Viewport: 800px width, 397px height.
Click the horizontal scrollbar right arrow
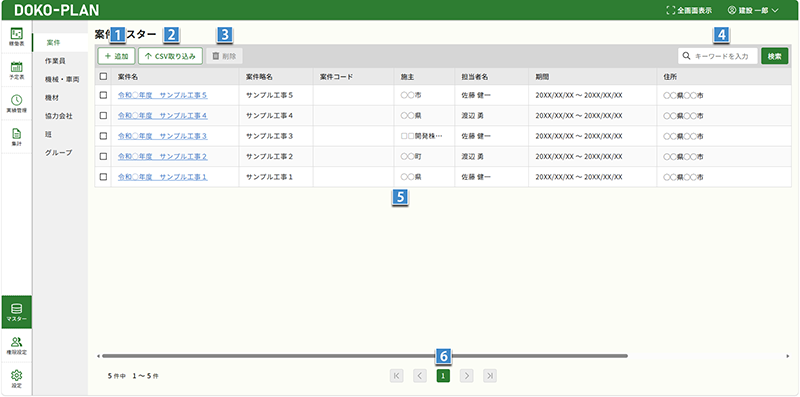(x=787, y=356)
